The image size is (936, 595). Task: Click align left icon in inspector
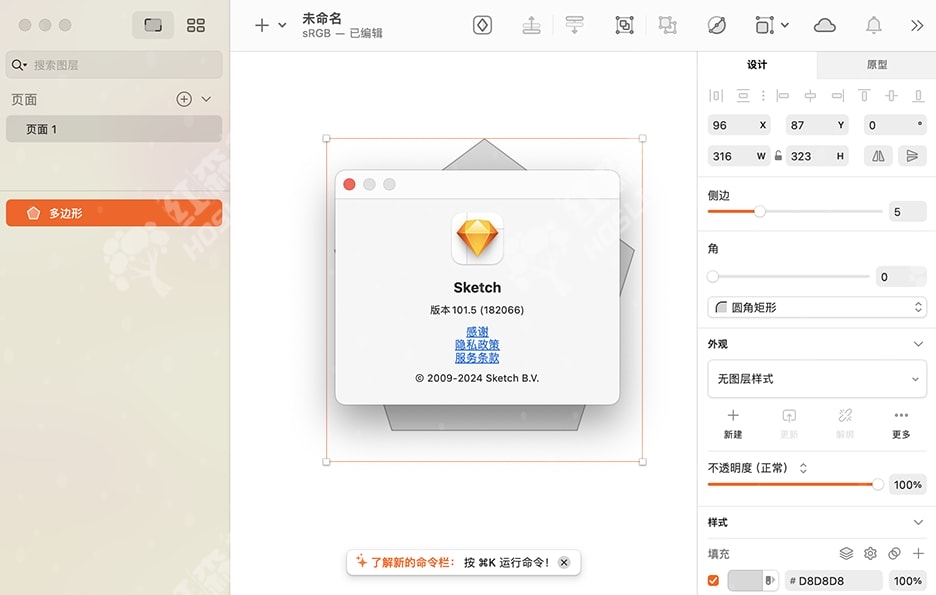[x=783, y=95]
